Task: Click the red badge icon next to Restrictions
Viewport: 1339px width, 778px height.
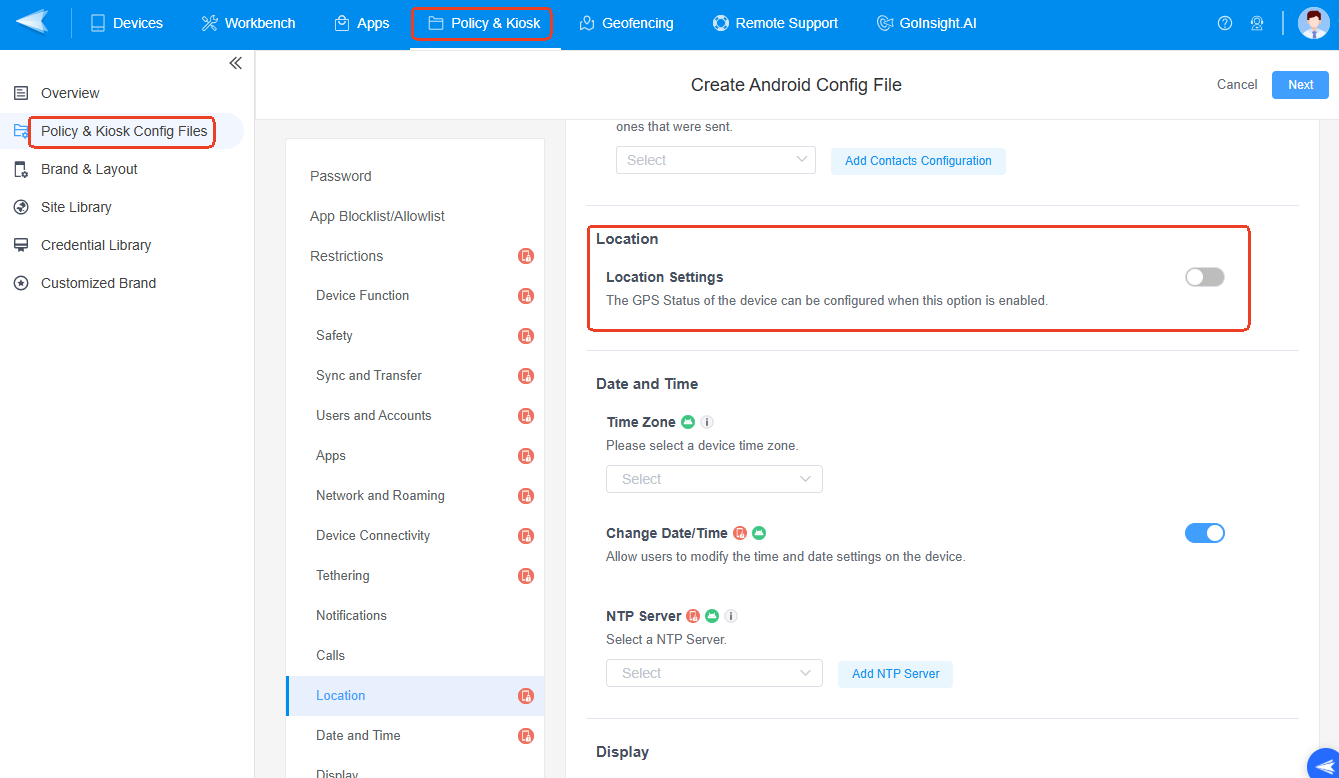Action: [526, 256]
